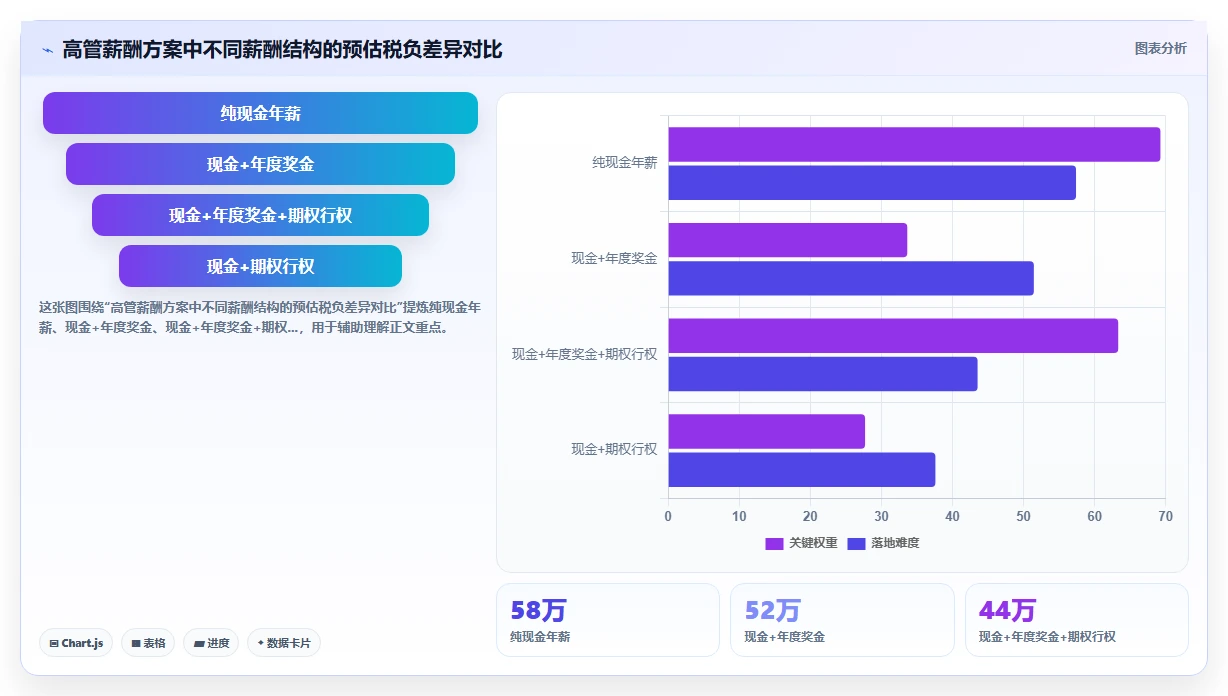Click the purple bar for 现金+年度奖金

coord(787,240)
